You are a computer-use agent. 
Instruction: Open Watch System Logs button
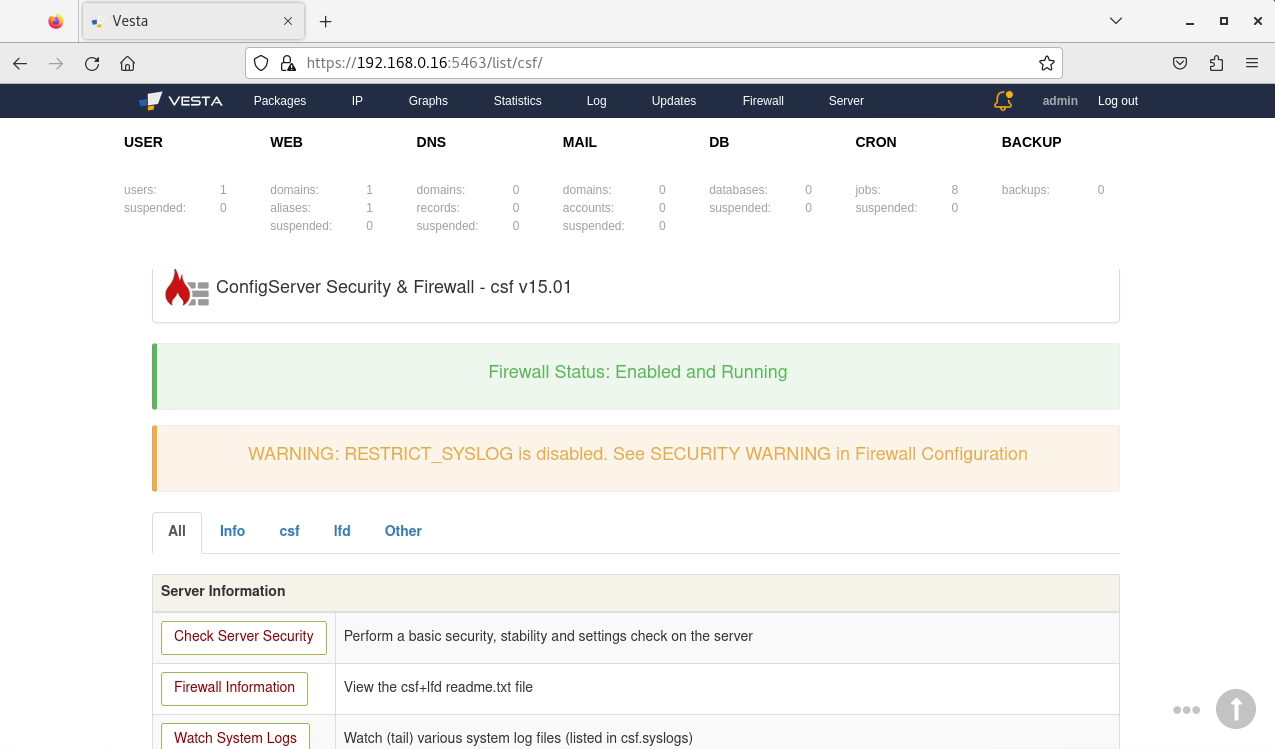pyautogui.click(x=235, y=738)
